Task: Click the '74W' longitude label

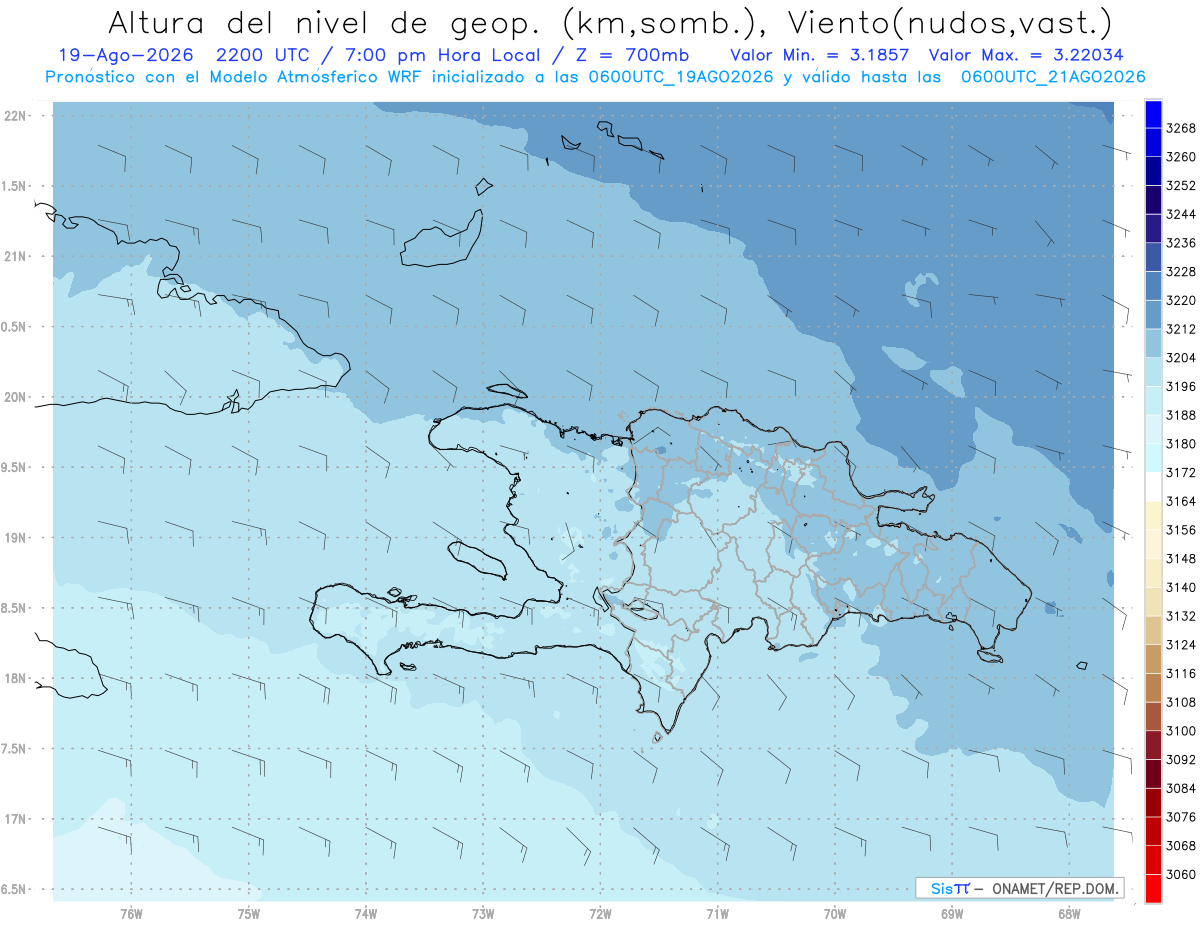Action: (366, 914)
